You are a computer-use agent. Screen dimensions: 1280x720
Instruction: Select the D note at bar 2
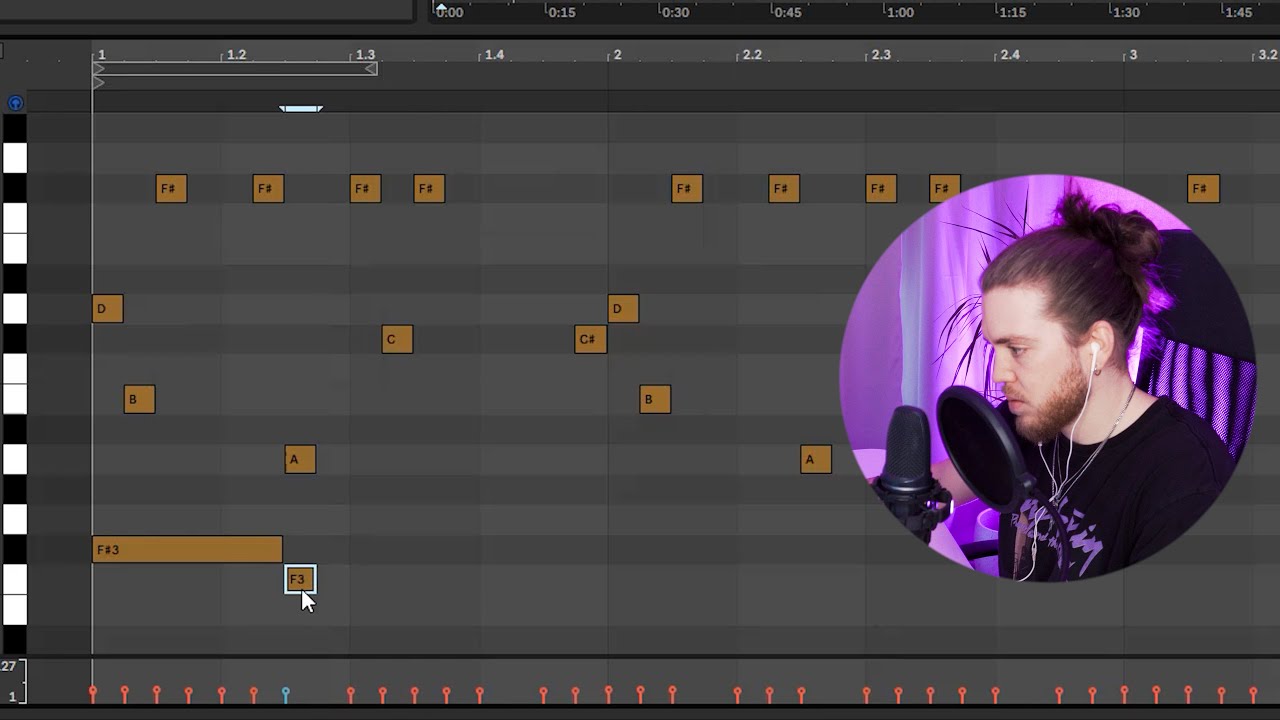[623, 308]
